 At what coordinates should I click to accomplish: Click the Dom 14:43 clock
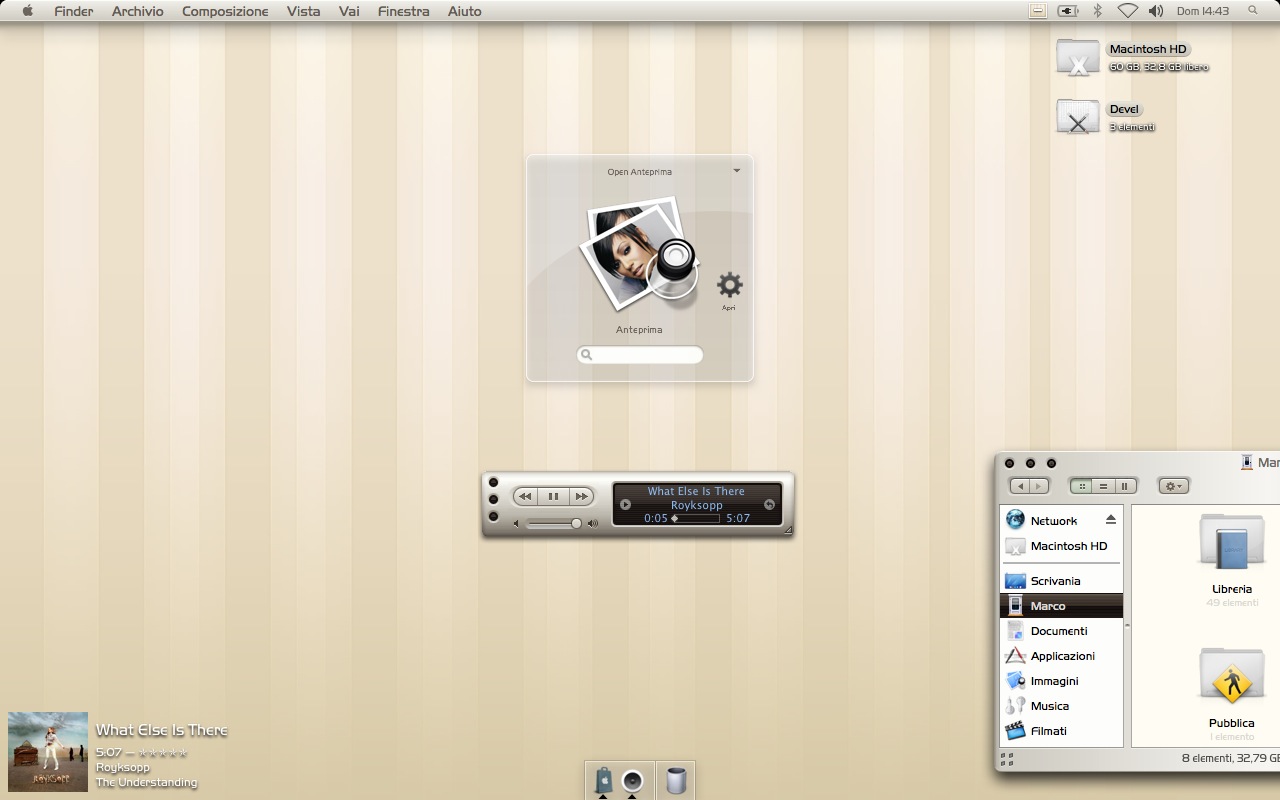1203,11
